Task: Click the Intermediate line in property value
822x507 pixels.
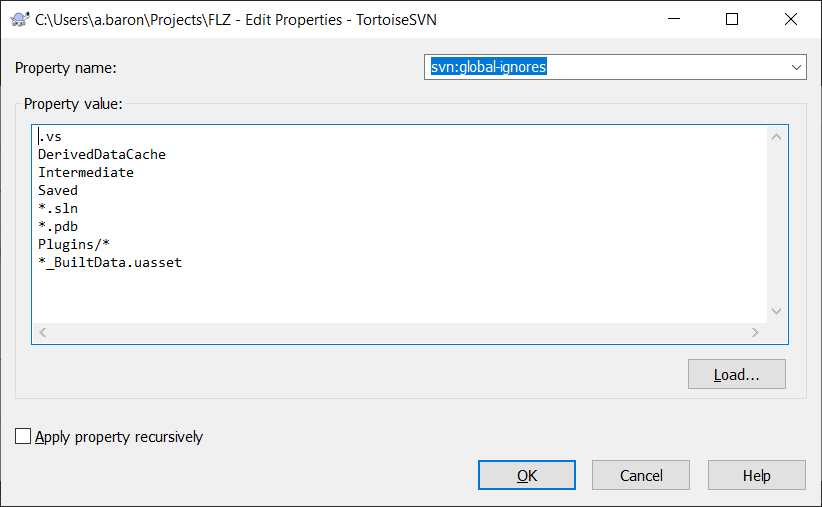Action: pyautogui.click(x=86, y=172)
